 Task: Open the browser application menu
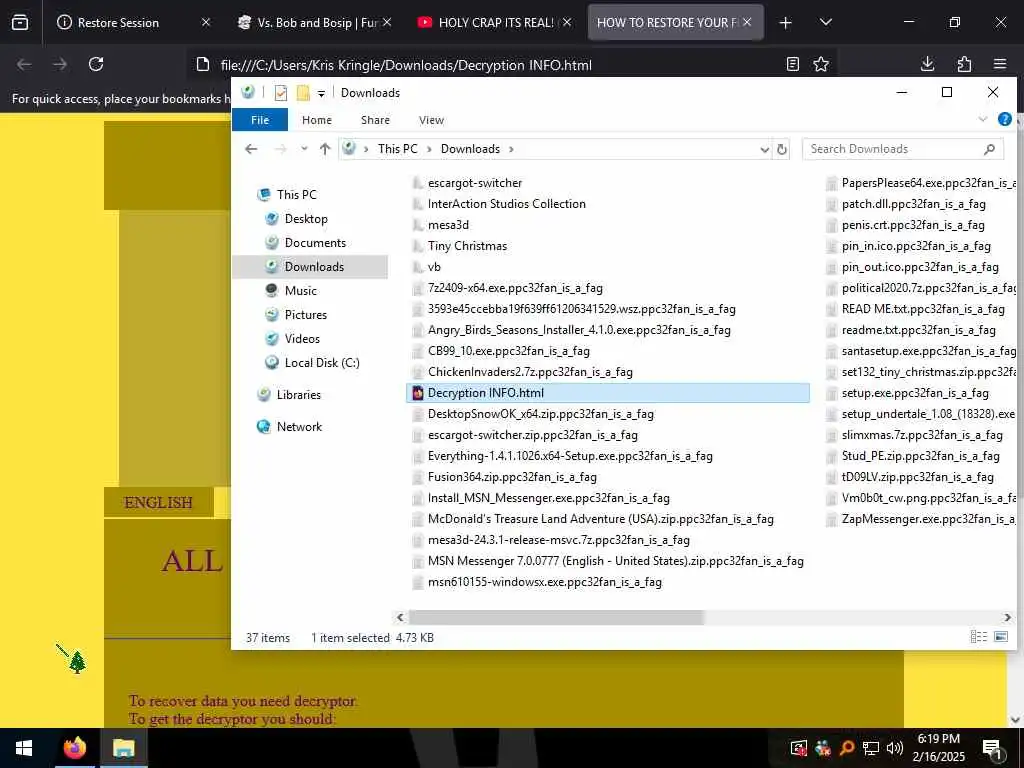(1000, 64)
